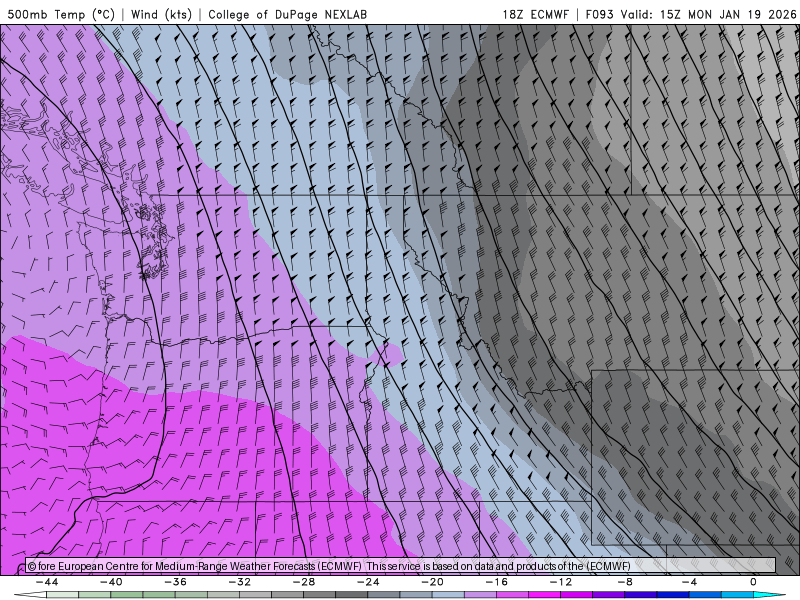Click the -8 colorbar label
800x600 pixels.
[625, 582]
